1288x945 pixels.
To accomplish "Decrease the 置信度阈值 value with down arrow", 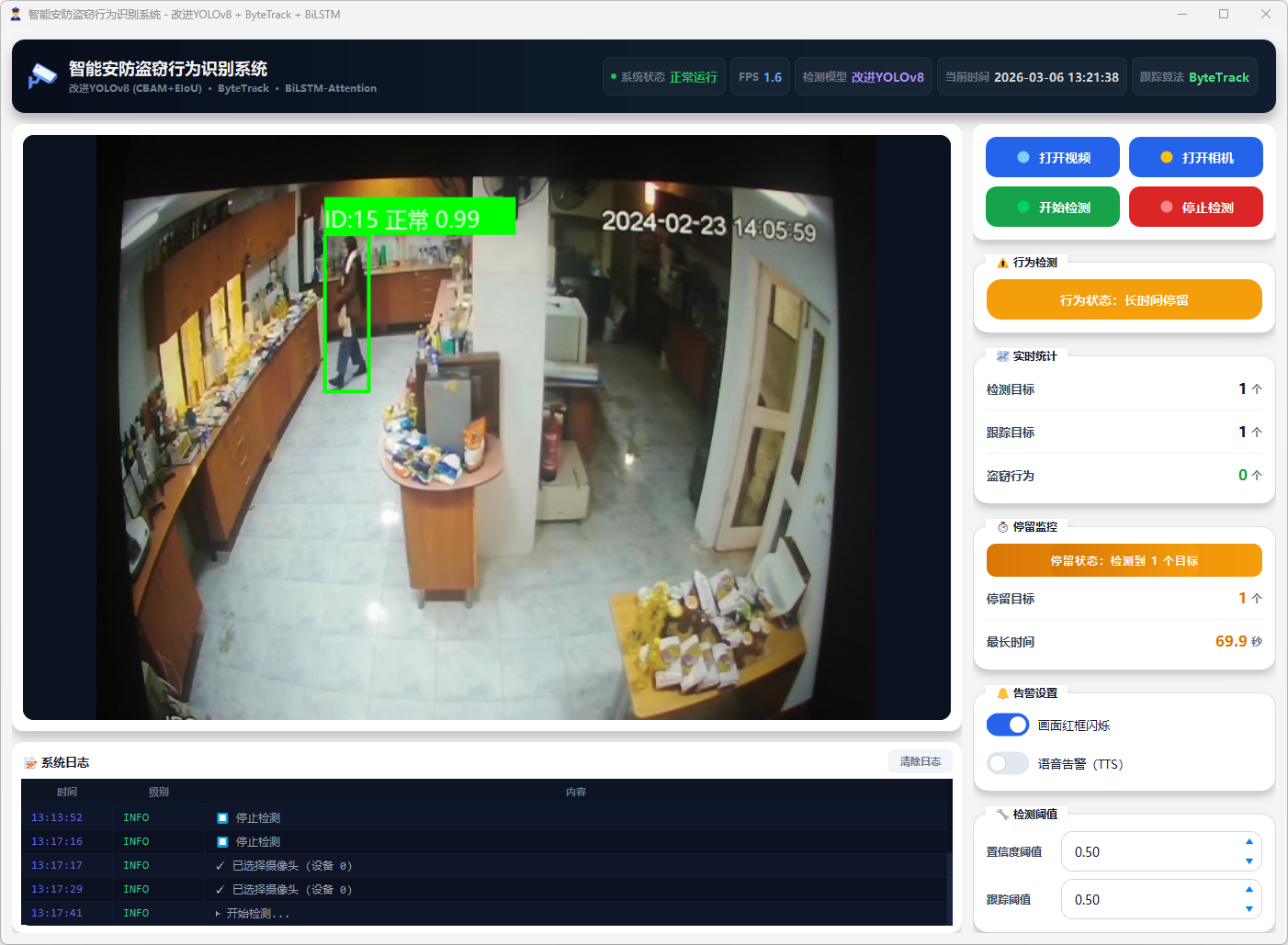I will (1248, 861).
